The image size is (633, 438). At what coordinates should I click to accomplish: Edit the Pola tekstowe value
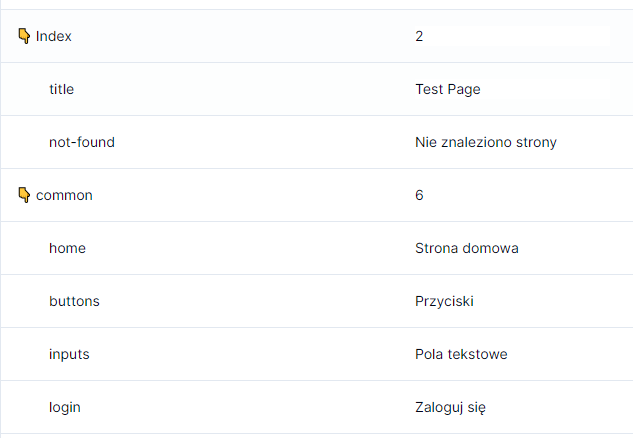tap(461, 354)
